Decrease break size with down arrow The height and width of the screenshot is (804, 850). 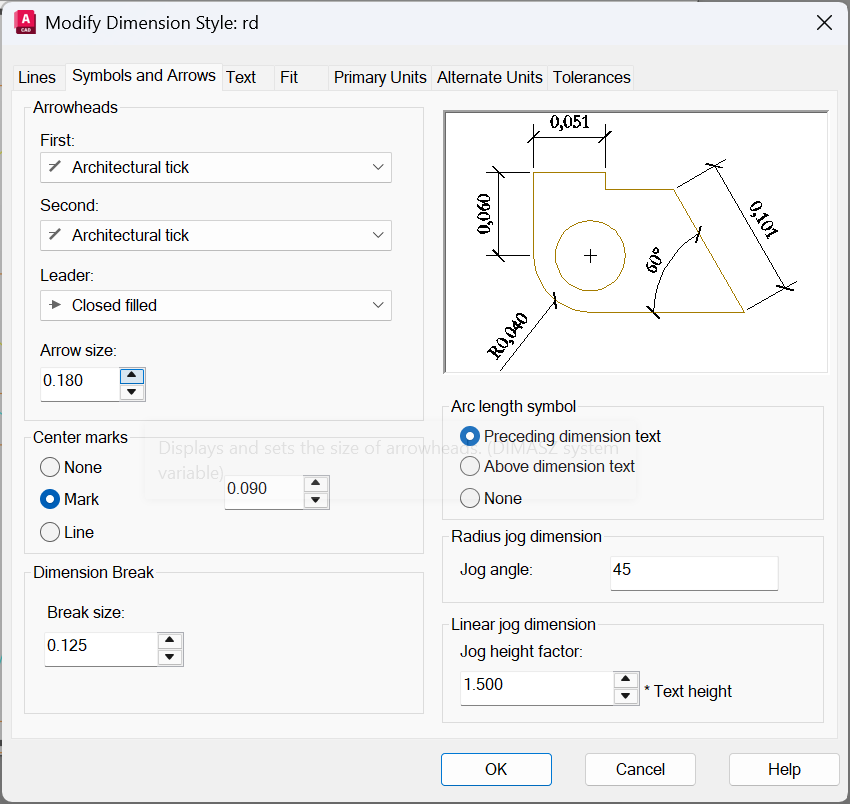[170, 657]
